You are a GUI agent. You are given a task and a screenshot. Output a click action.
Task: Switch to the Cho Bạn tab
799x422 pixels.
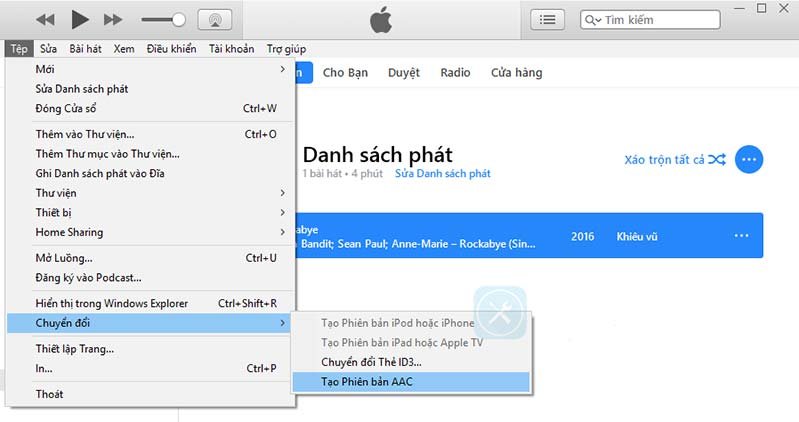click(345, 73)
